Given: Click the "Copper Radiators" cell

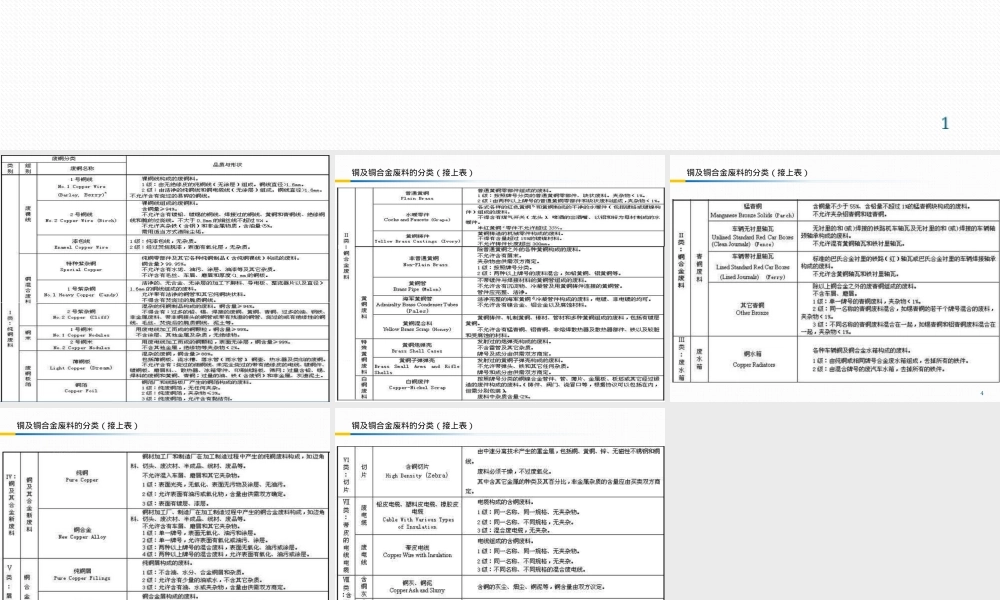Looking at the screenshot, I should (753, 359).
